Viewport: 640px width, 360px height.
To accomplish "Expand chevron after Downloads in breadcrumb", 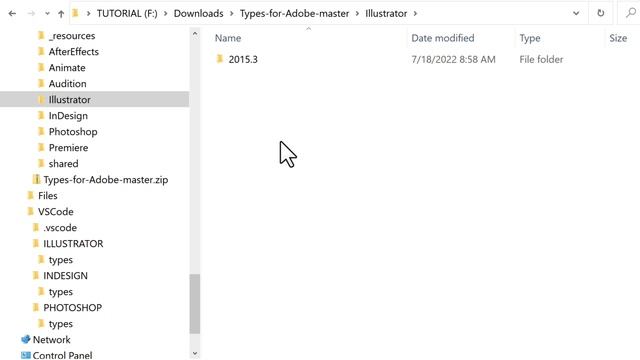I will pos(231,13).
